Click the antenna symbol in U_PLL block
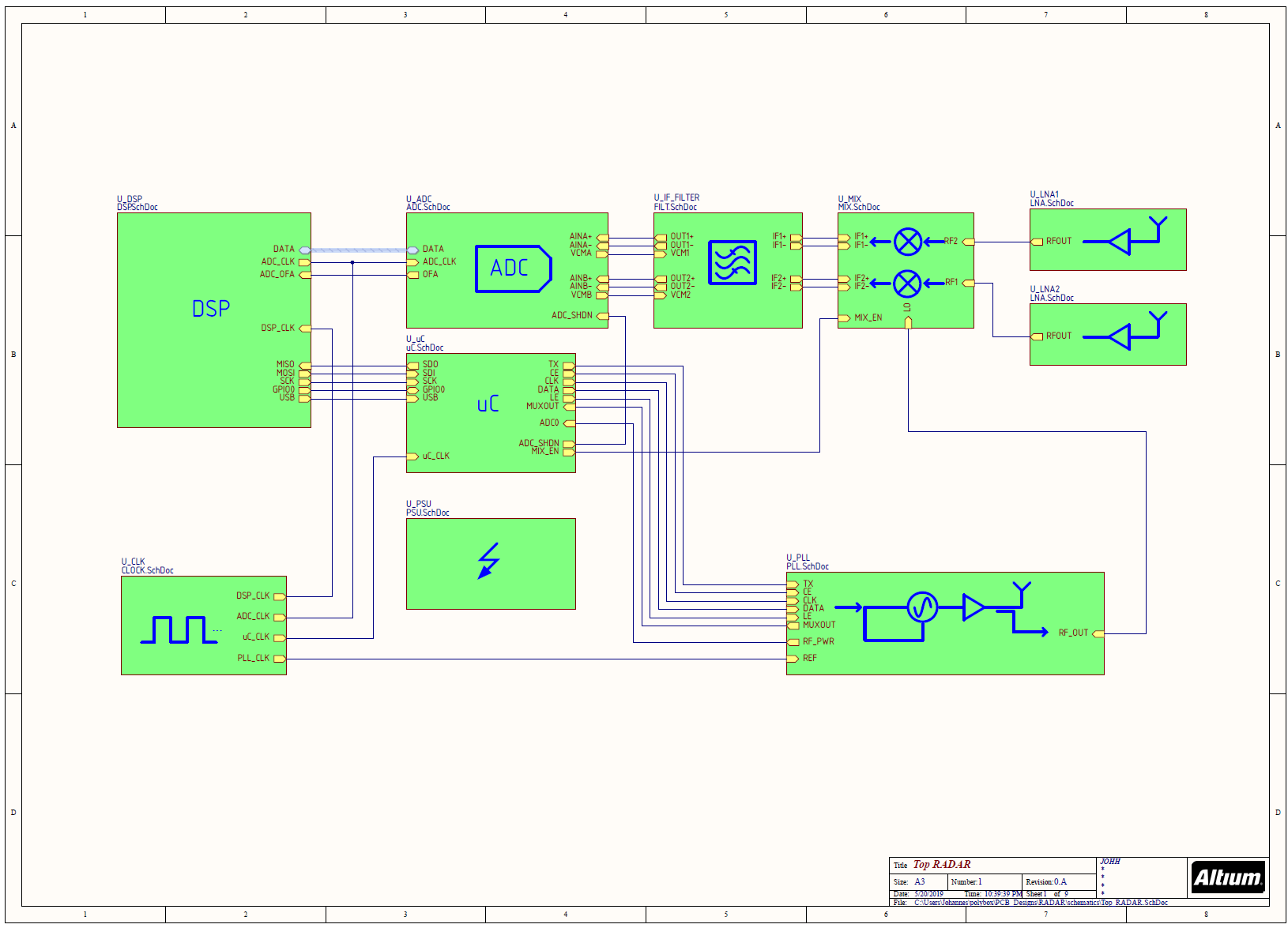Image resolution: width=1288 pixels, height=928 pixels. coord(1022,594)
